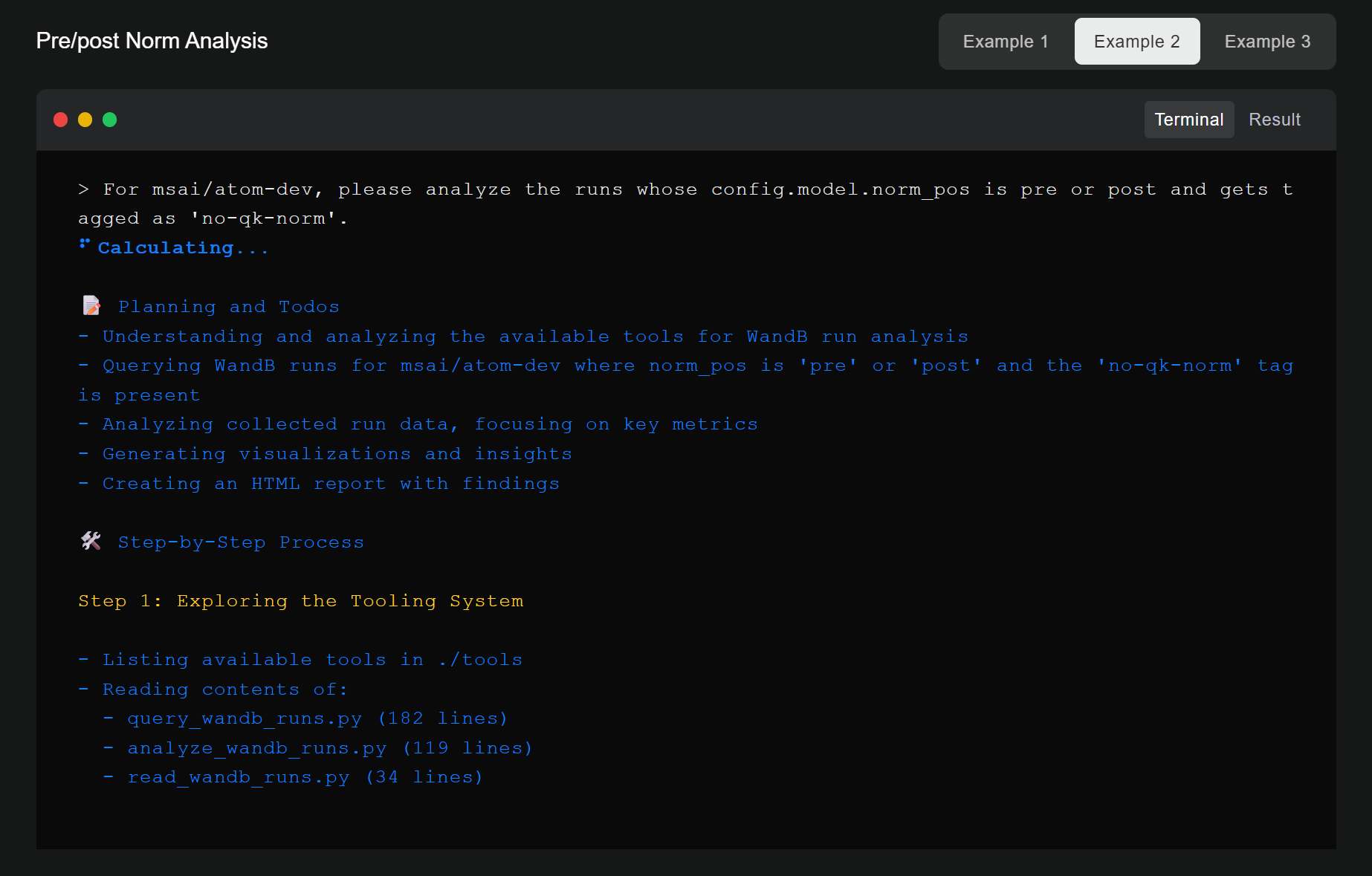Switch to the Example 1 tab
Viewport: 1372px width, 876px height.
1006,42
